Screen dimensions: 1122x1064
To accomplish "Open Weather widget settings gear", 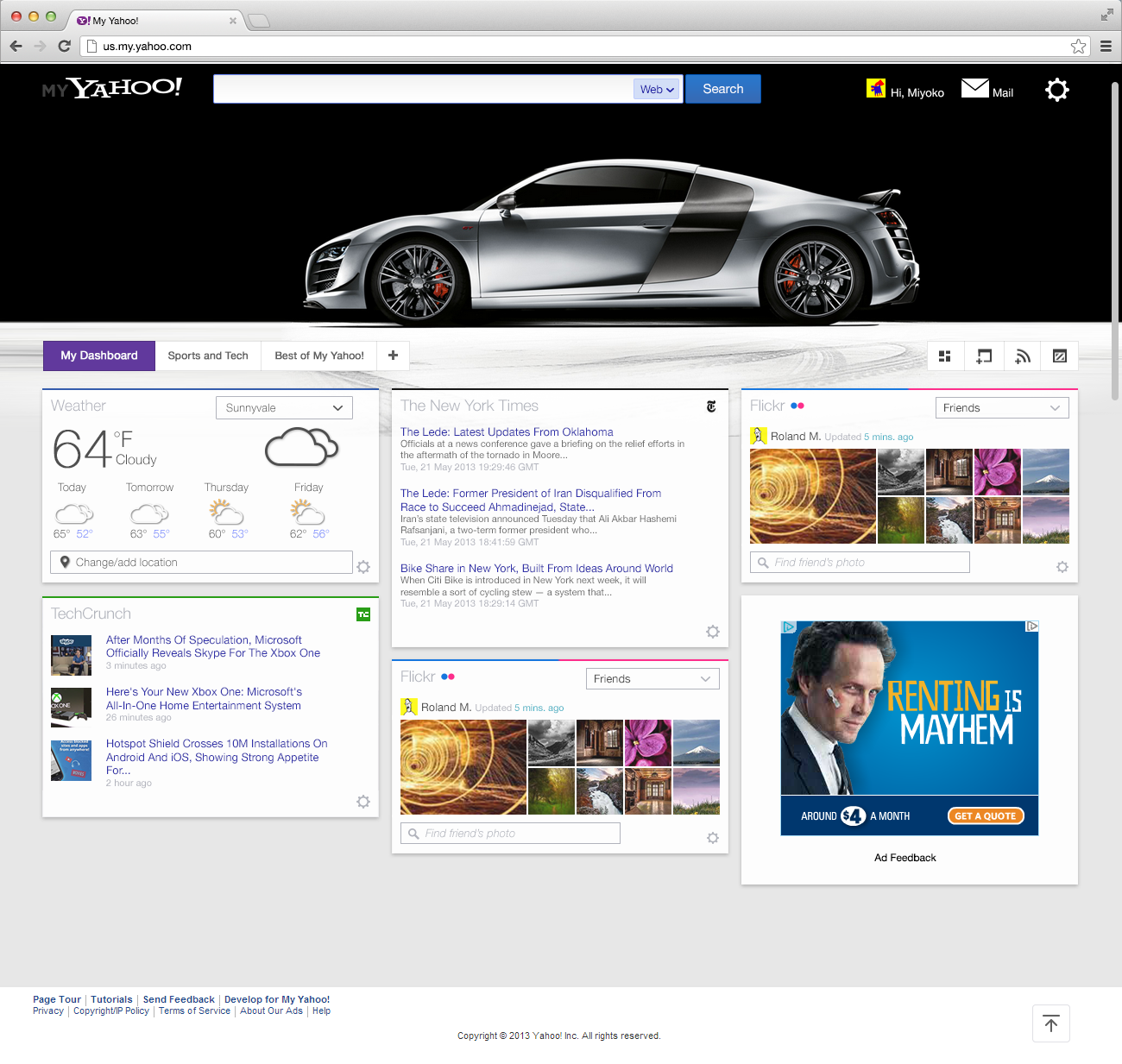I will (x=363, y=567).
